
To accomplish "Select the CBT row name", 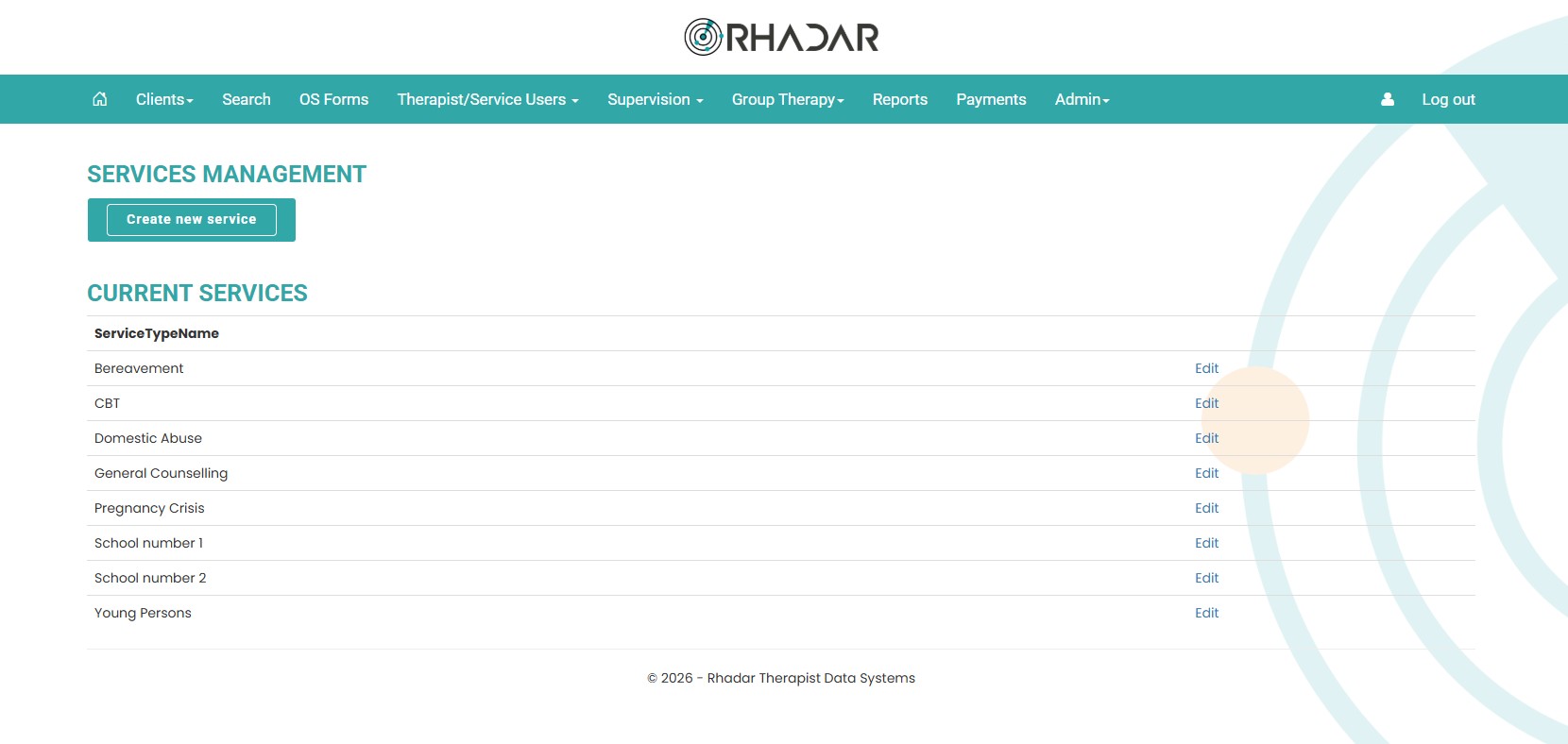I will pyautogui.click(x=107, y=403).
